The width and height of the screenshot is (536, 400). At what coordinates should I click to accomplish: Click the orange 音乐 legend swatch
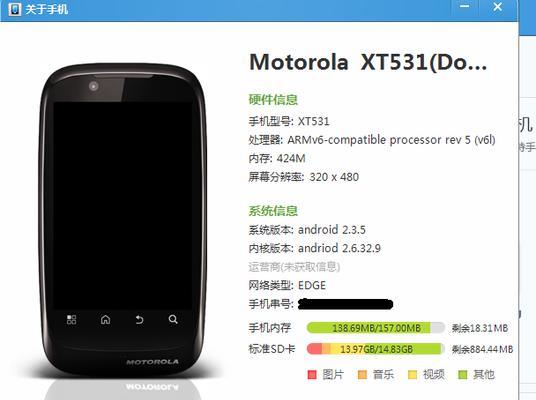click(362, 375)
